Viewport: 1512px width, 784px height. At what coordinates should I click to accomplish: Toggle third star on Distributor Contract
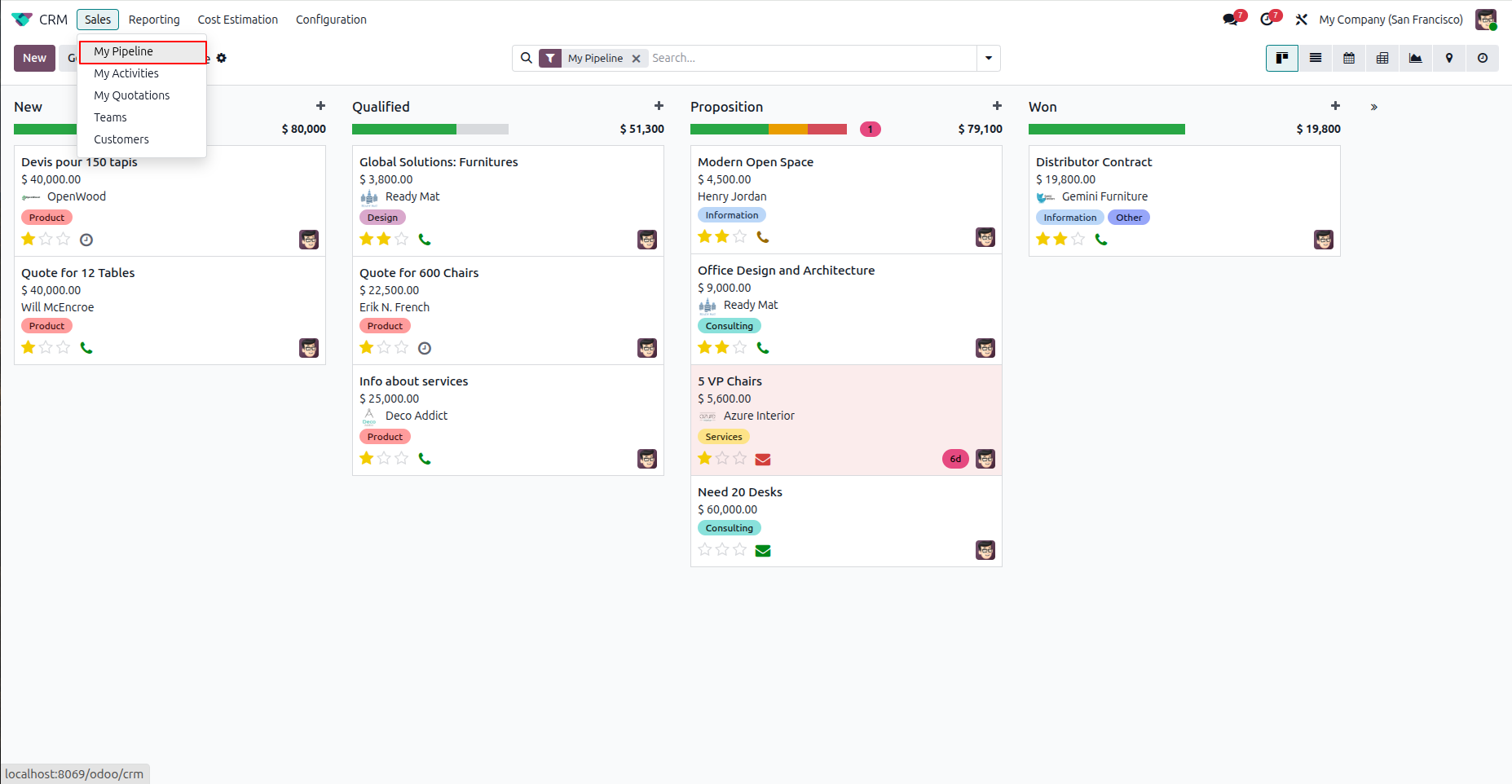coord(1078,239)
